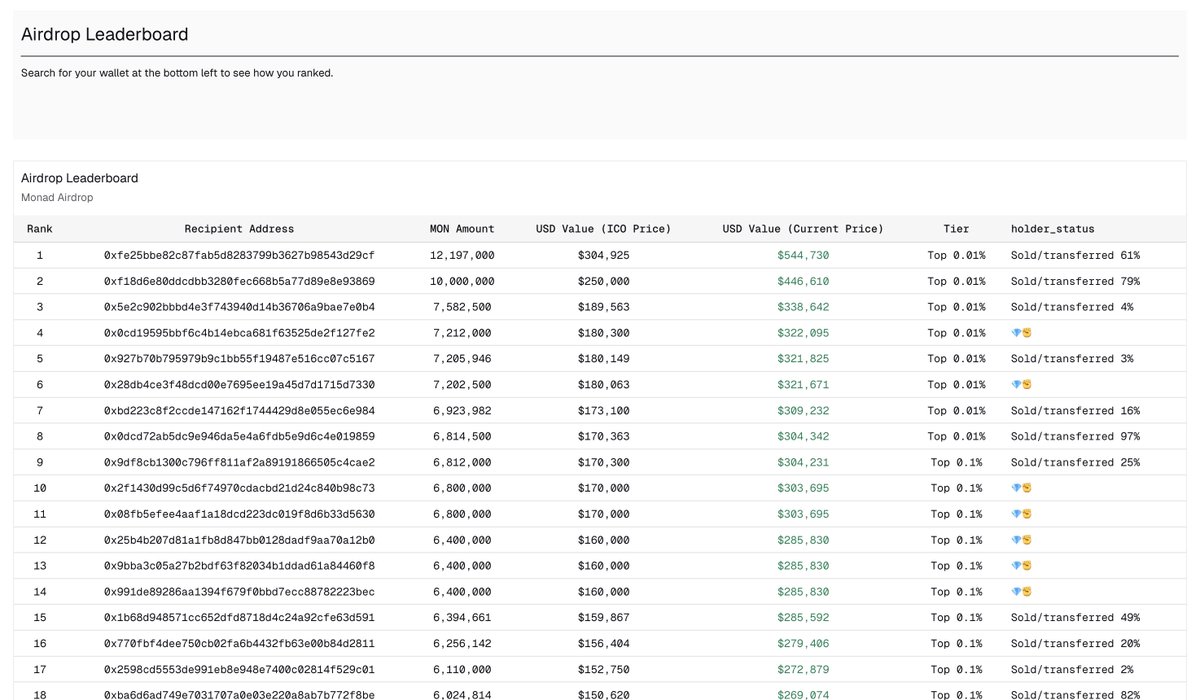The width and height of the screenshot is (1200, 700).
Task: Click the diamond hands emoji in rank 13 row
Action: pos(1021,566)
